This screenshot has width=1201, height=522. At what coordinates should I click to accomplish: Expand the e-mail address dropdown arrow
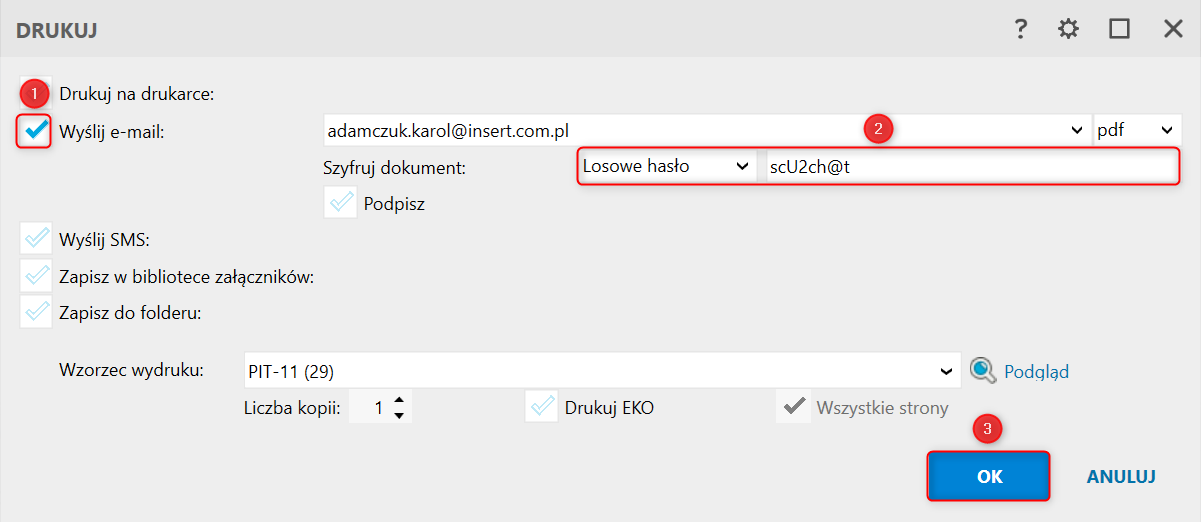[1076, 130]
